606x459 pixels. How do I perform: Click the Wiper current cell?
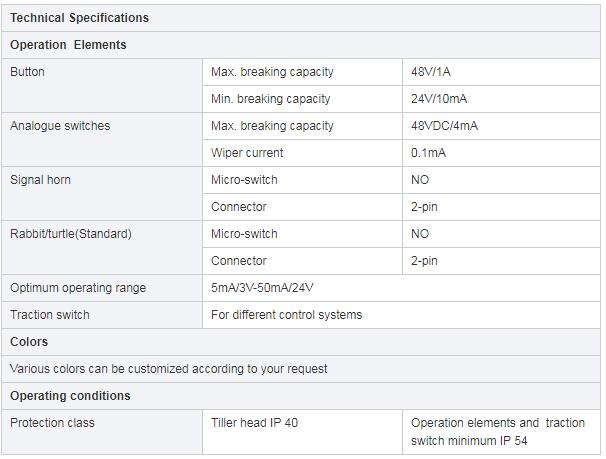coord(247,153)
